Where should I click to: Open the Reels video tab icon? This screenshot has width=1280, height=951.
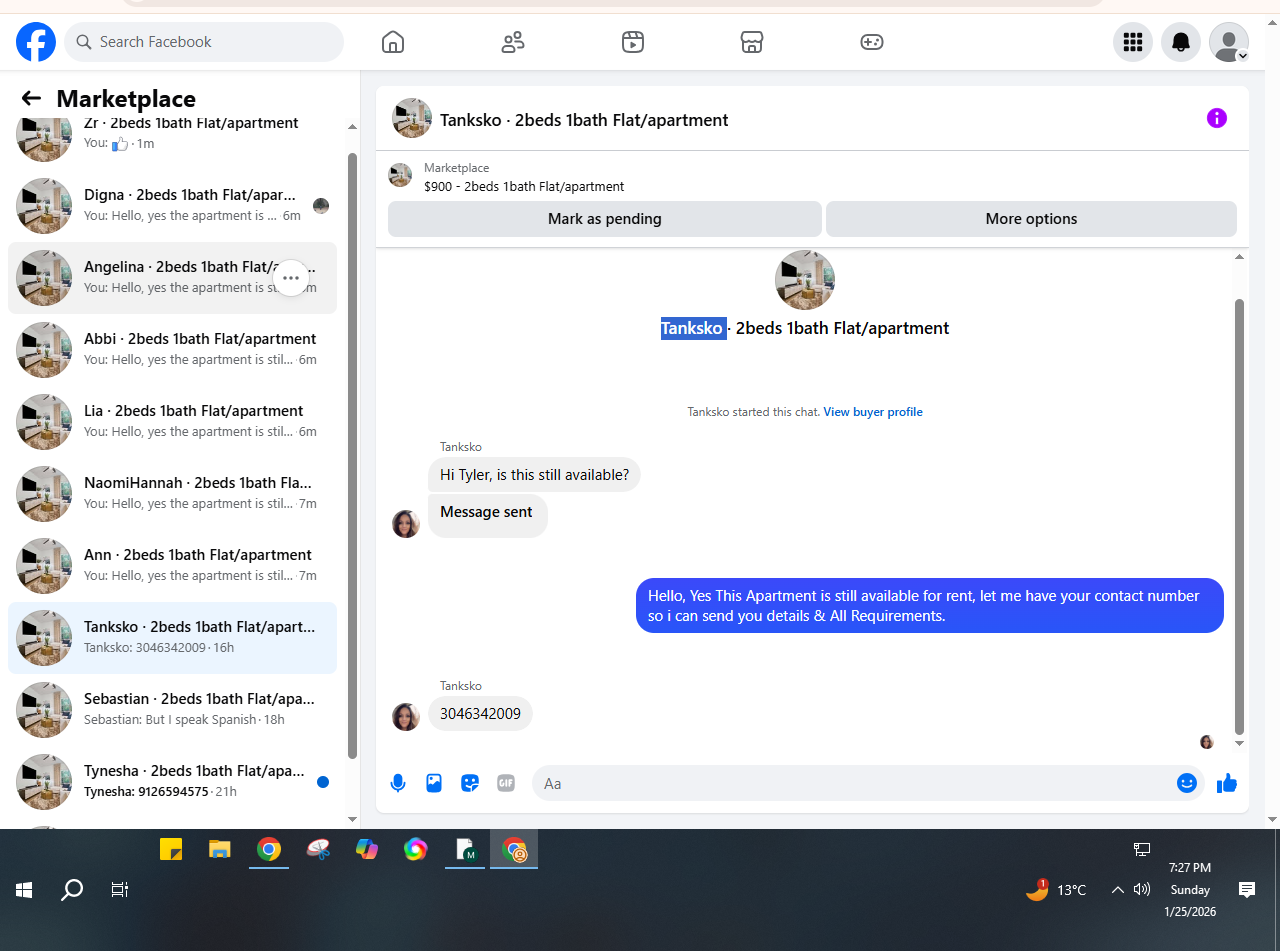pyautogui.click(x=633, y=42)
